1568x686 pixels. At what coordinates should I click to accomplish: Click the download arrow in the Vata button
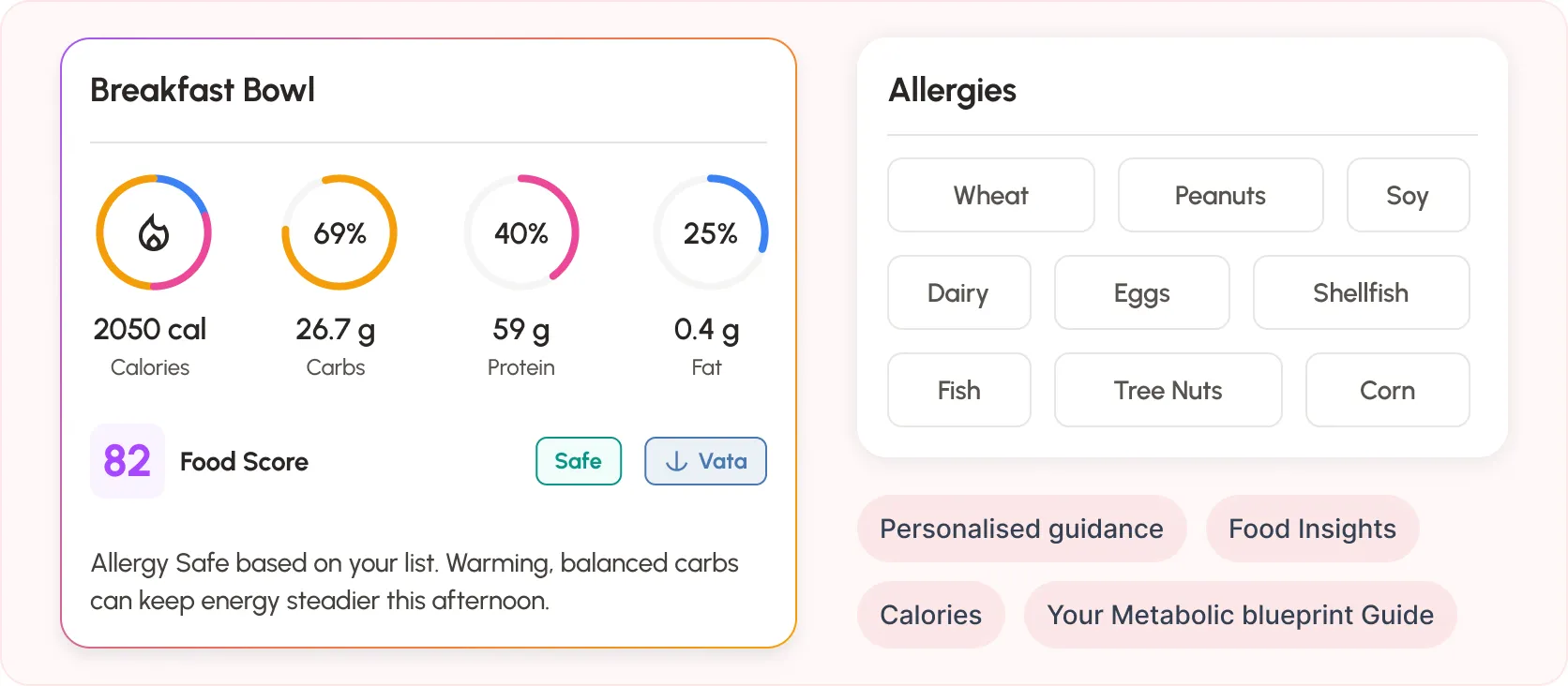[x=677, y=461]
